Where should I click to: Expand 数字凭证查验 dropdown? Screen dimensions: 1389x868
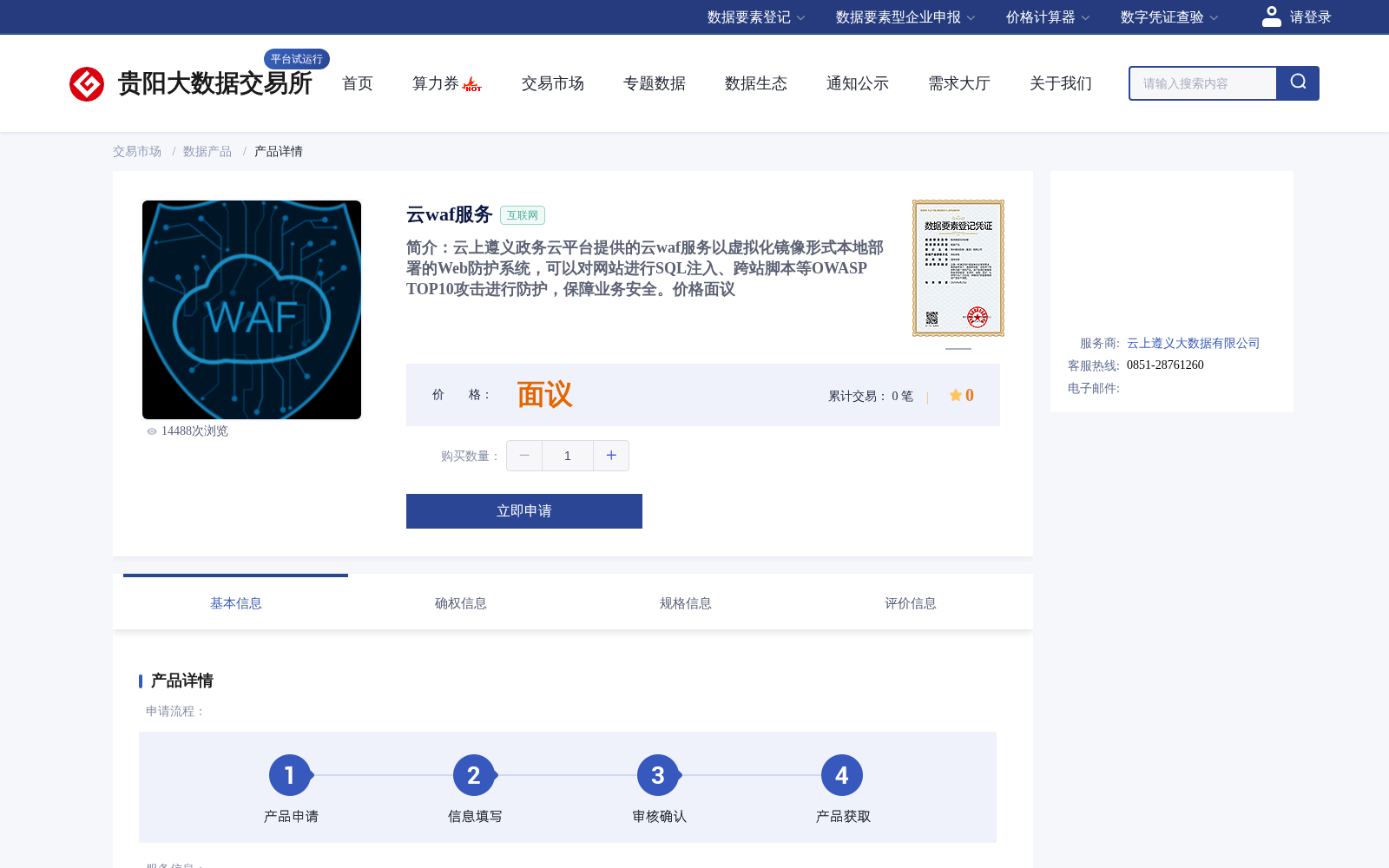pyautogui.click(x=1169, y=17)
